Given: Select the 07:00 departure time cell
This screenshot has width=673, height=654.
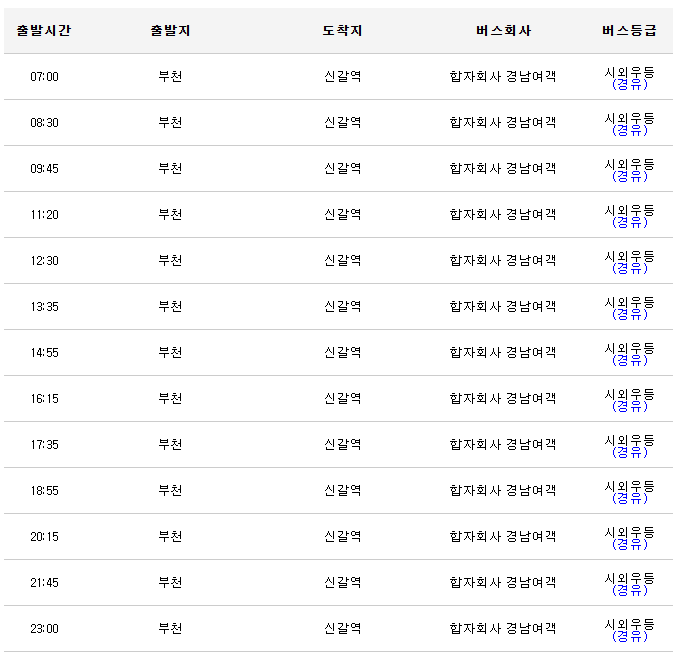Looking at the screenshot, I should [44, 77].
